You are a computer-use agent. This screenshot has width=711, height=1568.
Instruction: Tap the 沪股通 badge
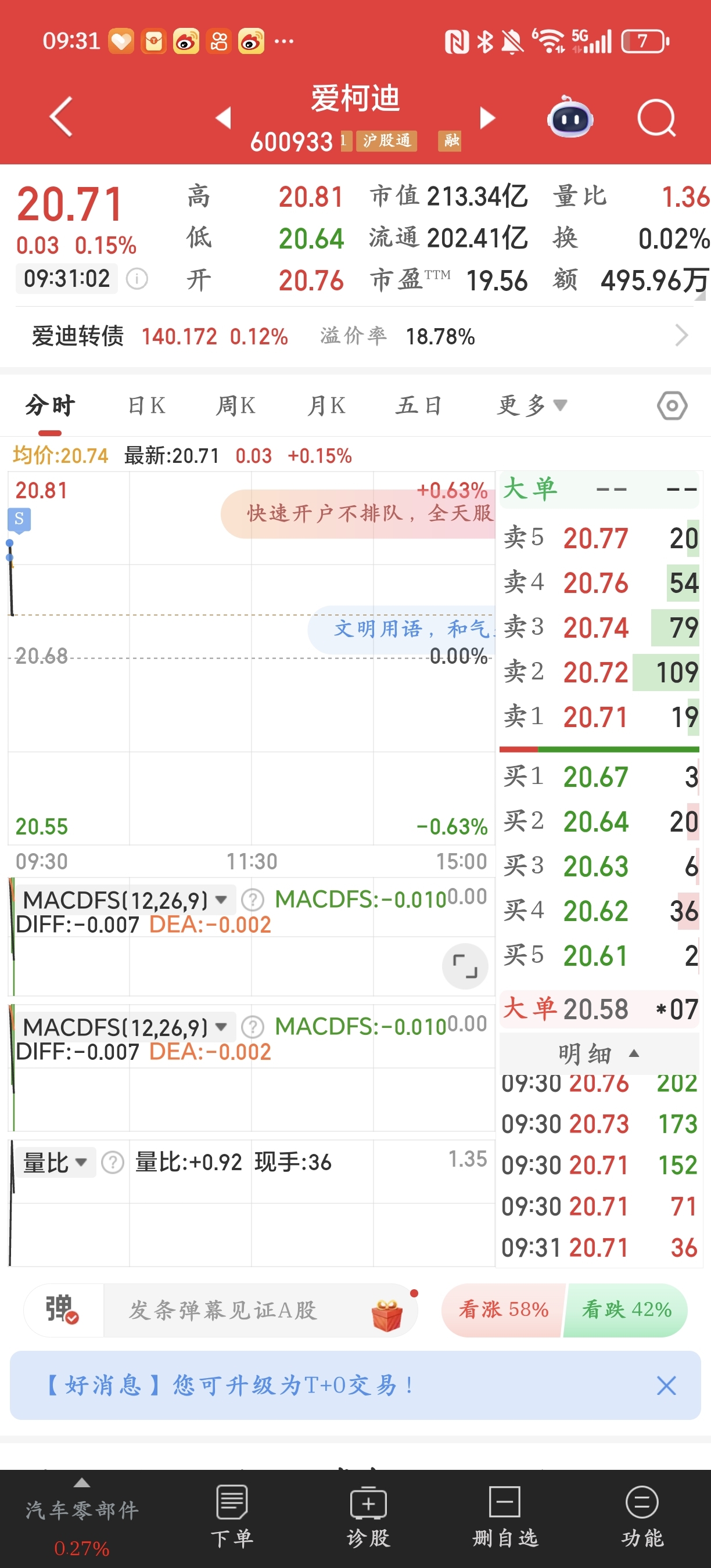[x=386, y=141]
